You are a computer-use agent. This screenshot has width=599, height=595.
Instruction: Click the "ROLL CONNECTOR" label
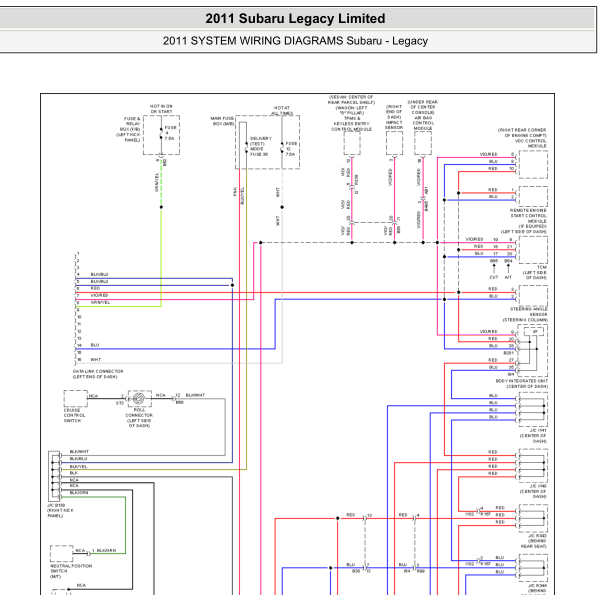click(x=139, y=412)
